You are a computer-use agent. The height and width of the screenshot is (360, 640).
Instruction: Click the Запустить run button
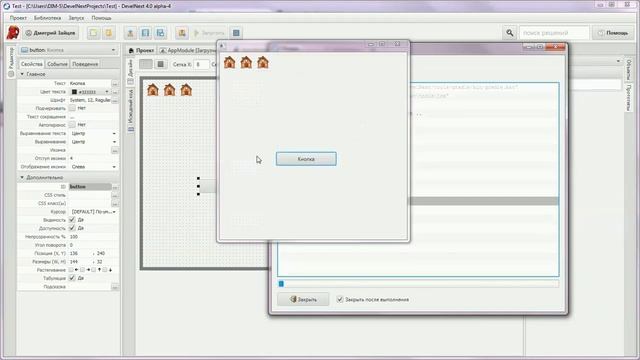[209, 33]
